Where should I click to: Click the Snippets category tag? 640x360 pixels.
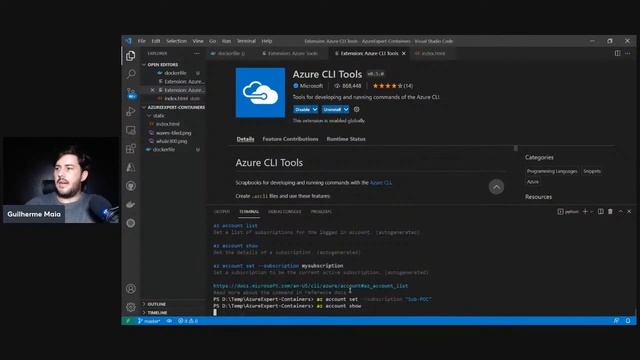[592, 171]
